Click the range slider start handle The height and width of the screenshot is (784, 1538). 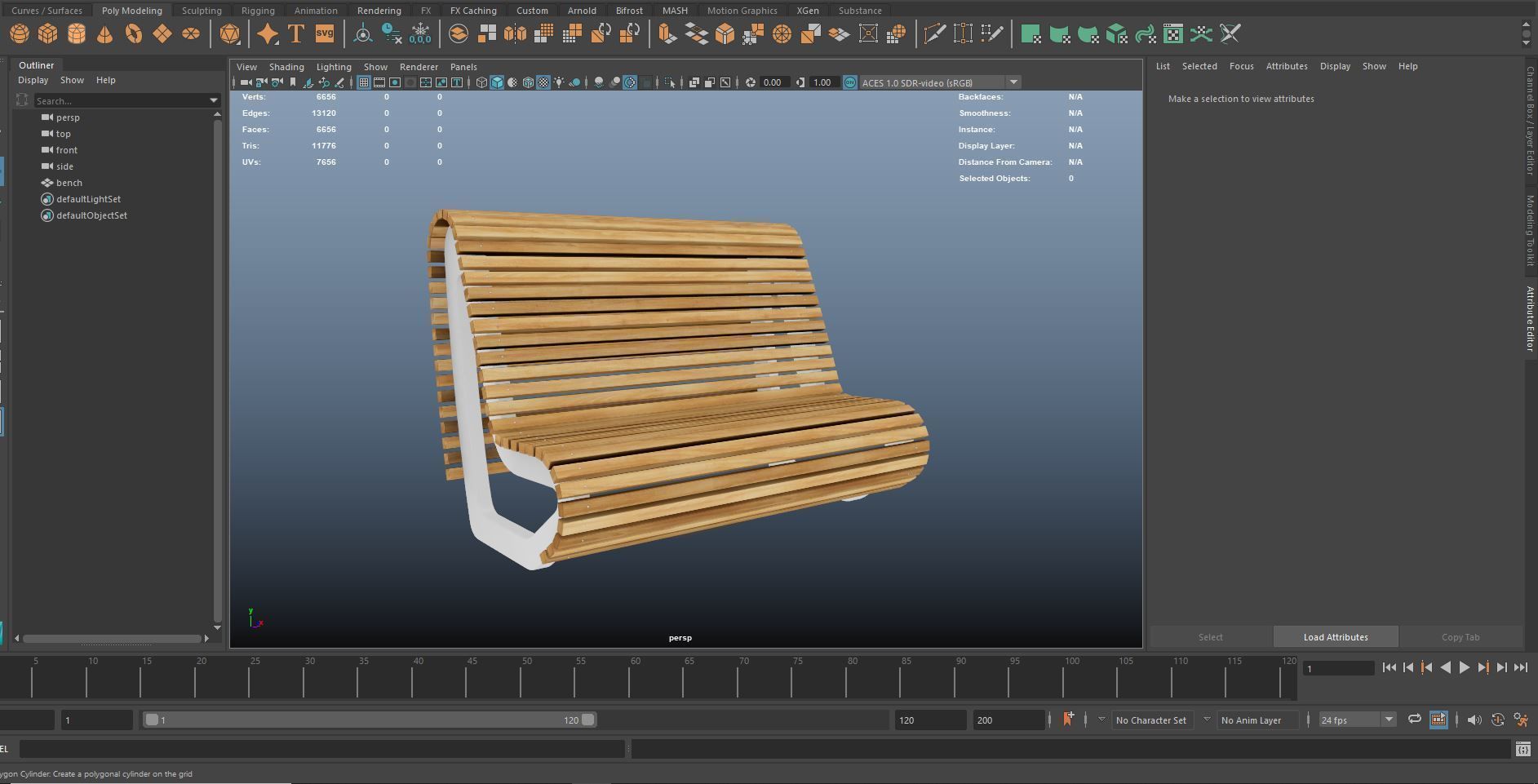pos(152,720)
